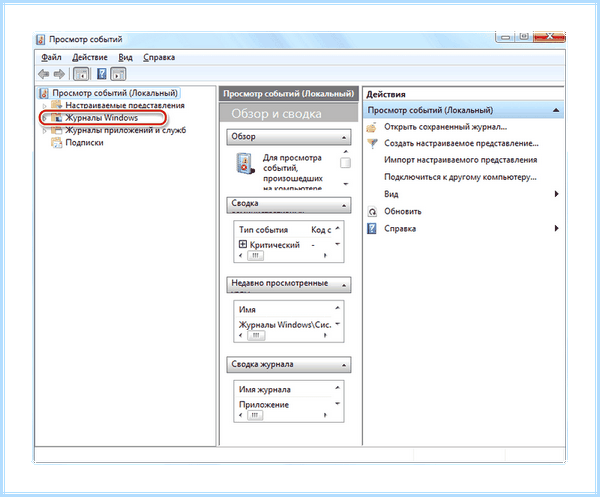Click horizontal scrollbar thumb under 'Критический'
The image size is (600, 497).
tap(255, 256)
